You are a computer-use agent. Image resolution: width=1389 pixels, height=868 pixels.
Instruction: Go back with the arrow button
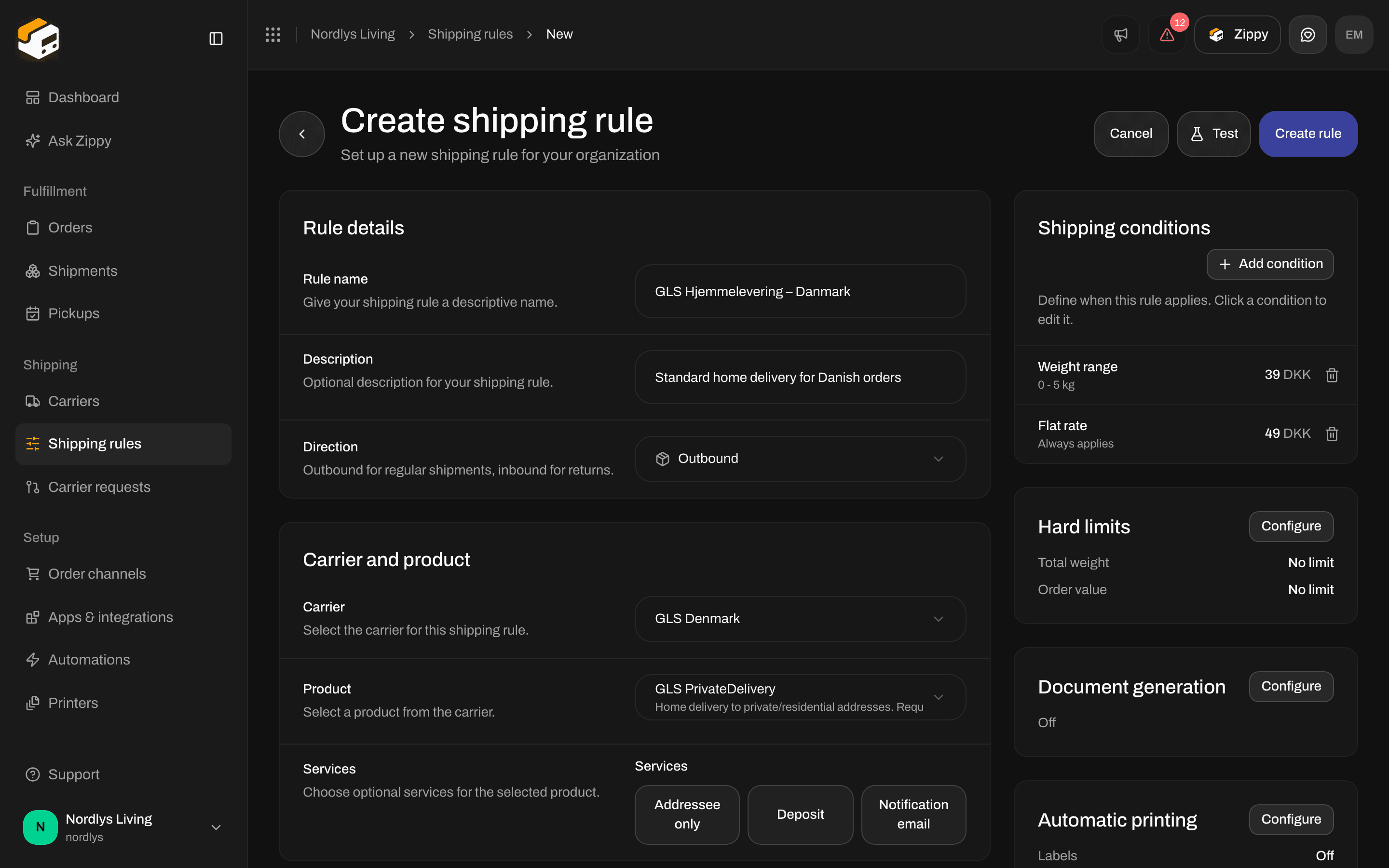coord(302,134)
